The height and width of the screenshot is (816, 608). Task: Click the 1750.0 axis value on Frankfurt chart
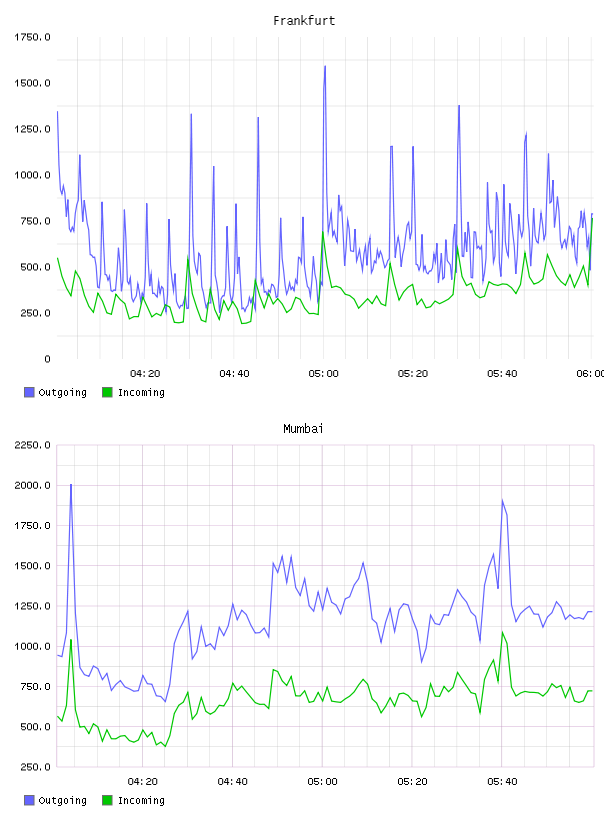tap(32, 37)
